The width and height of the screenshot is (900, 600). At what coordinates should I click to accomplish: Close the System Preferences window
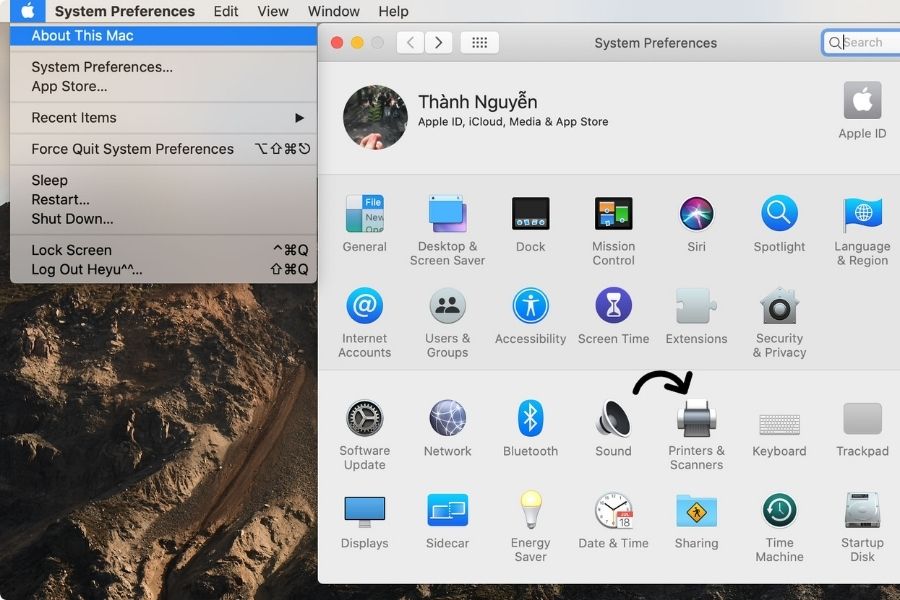(337, 43)
